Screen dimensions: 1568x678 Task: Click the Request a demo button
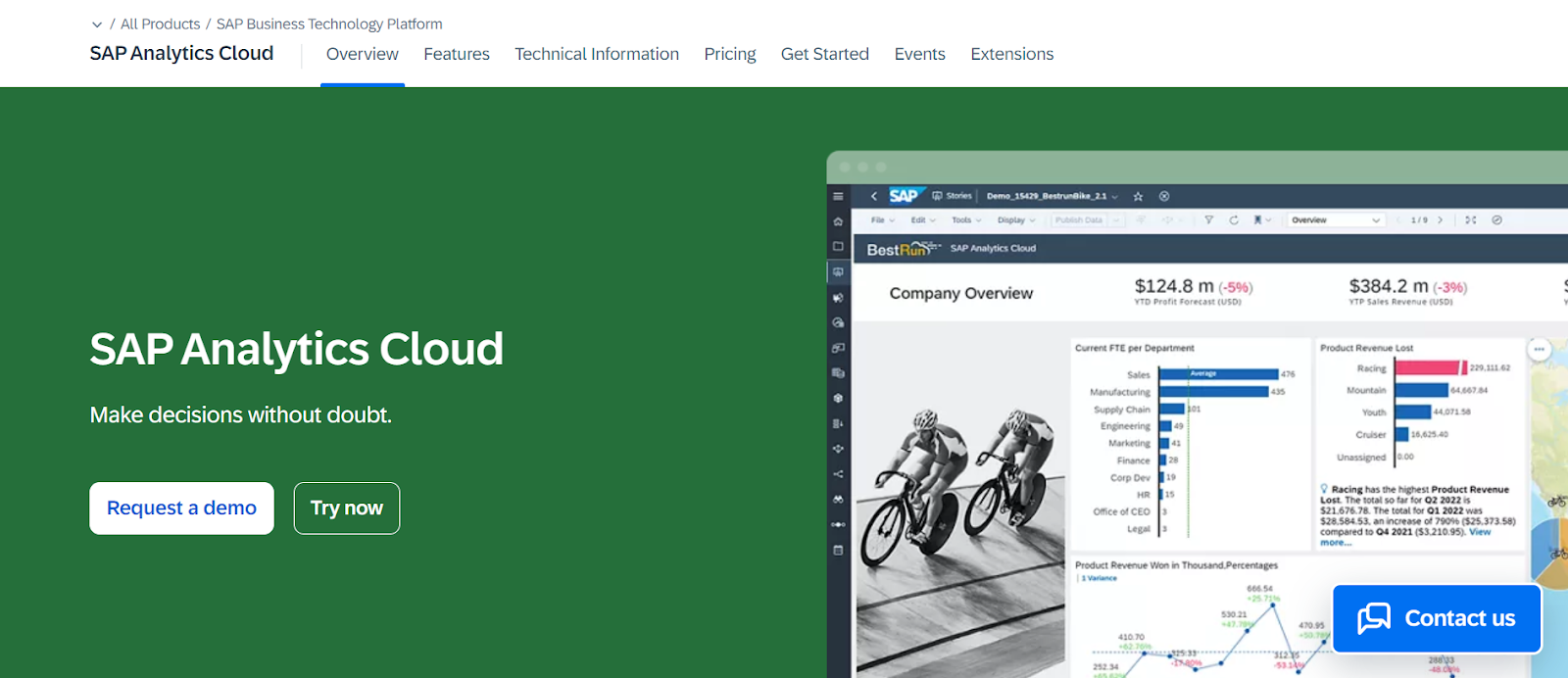click(181, 508)
